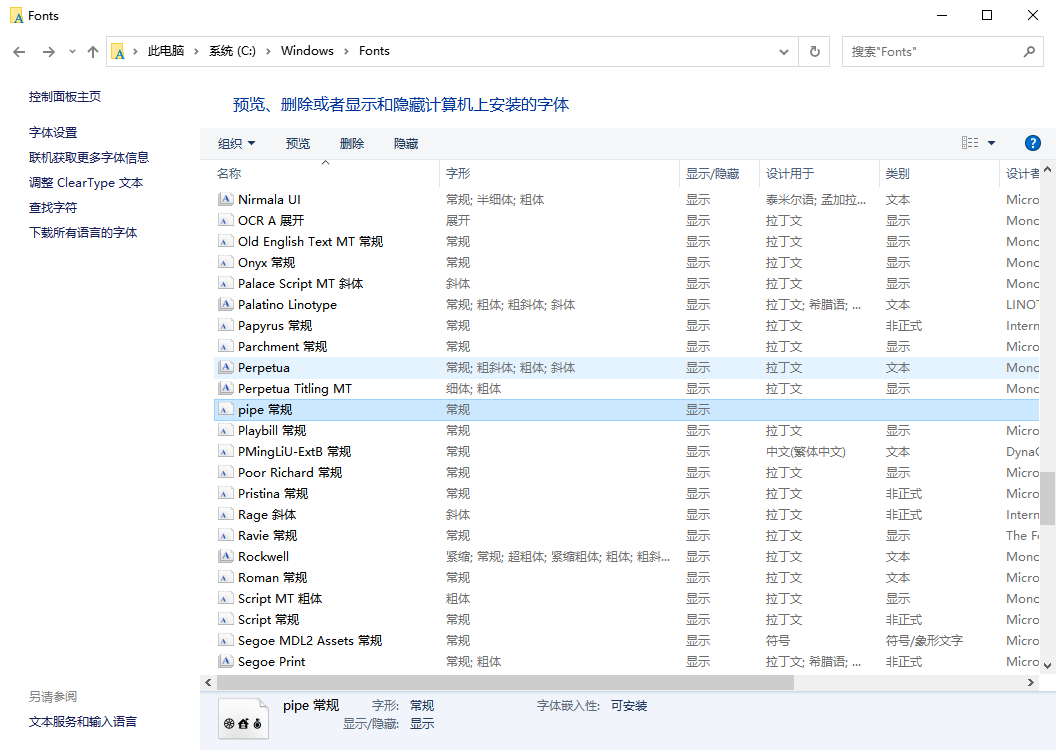Select the Perpetua font family icon

coord(226,368)
